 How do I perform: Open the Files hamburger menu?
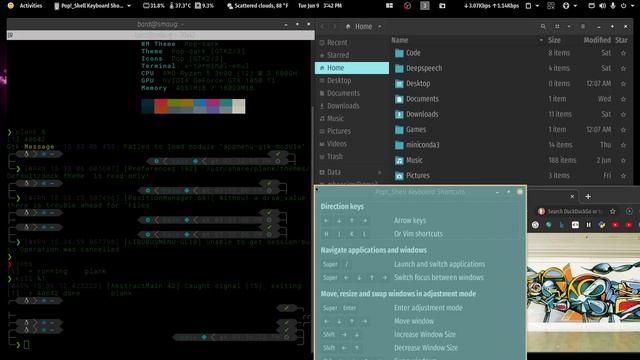coord(583,27)
